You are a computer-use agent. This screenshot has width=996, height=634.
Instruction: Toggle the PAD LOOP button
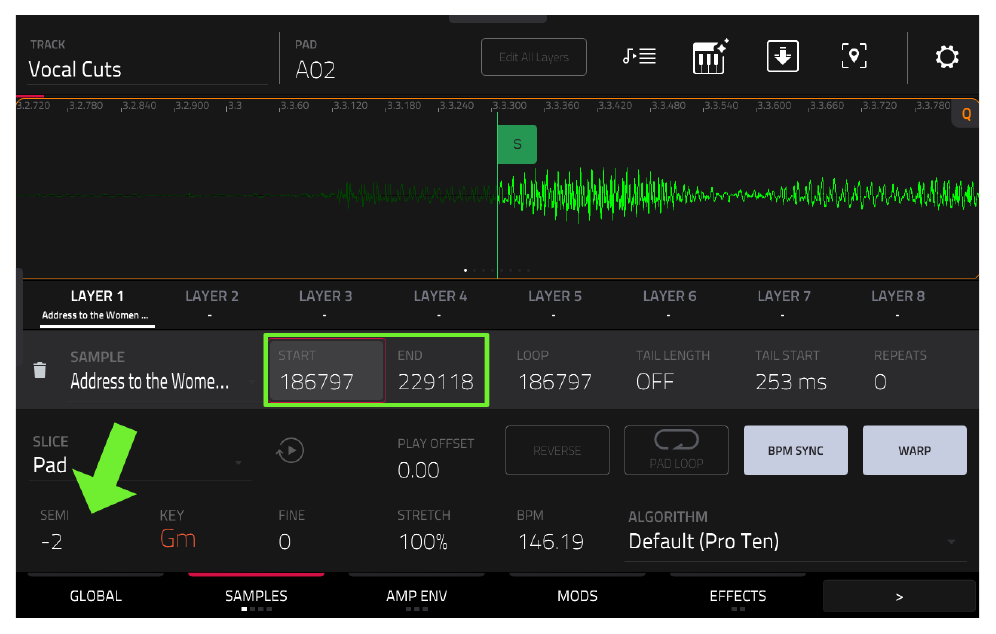pos(676,450)
